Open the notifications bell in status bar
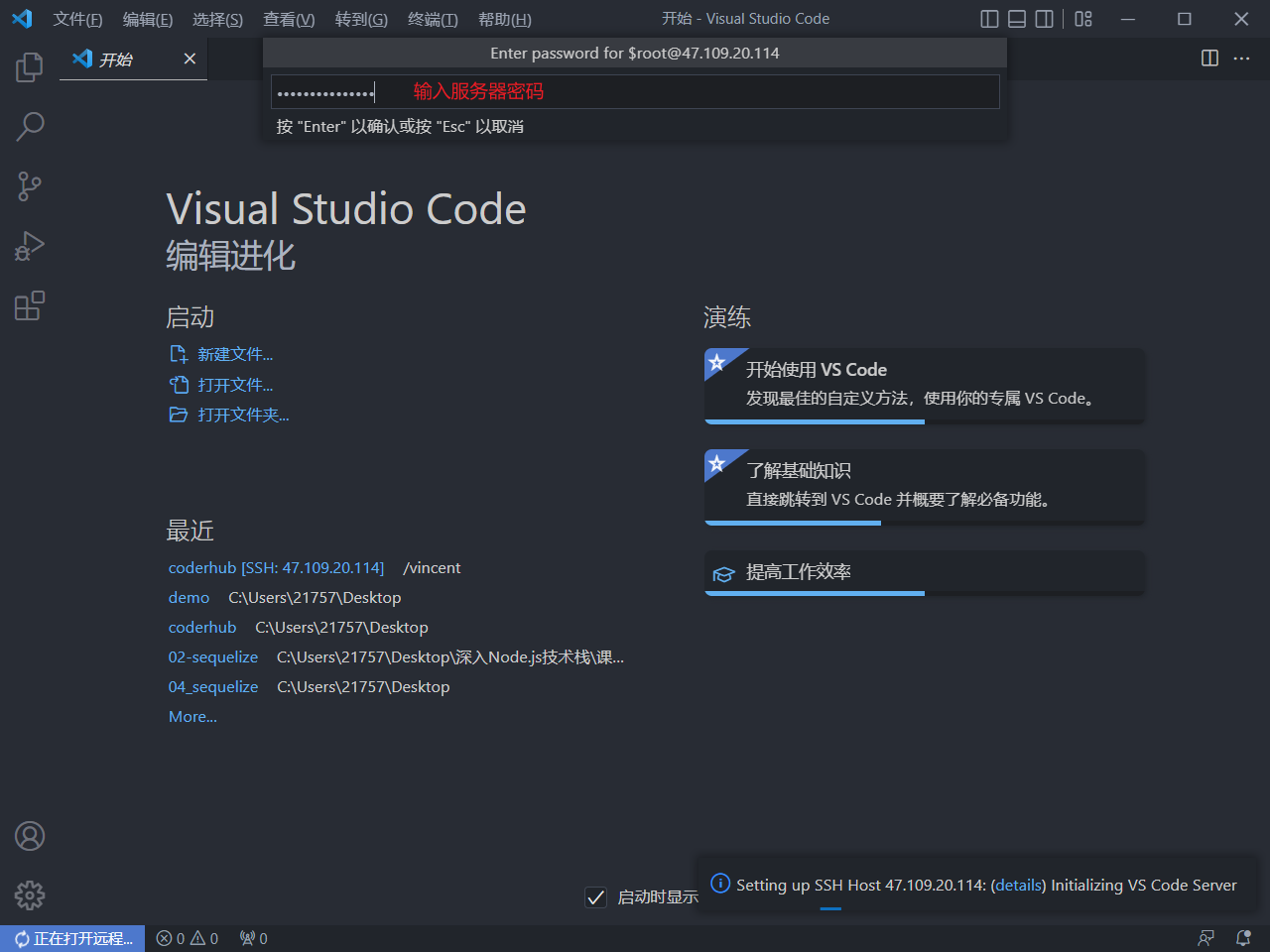Viewport: 1270px width, 952px height. point(1243,938)
